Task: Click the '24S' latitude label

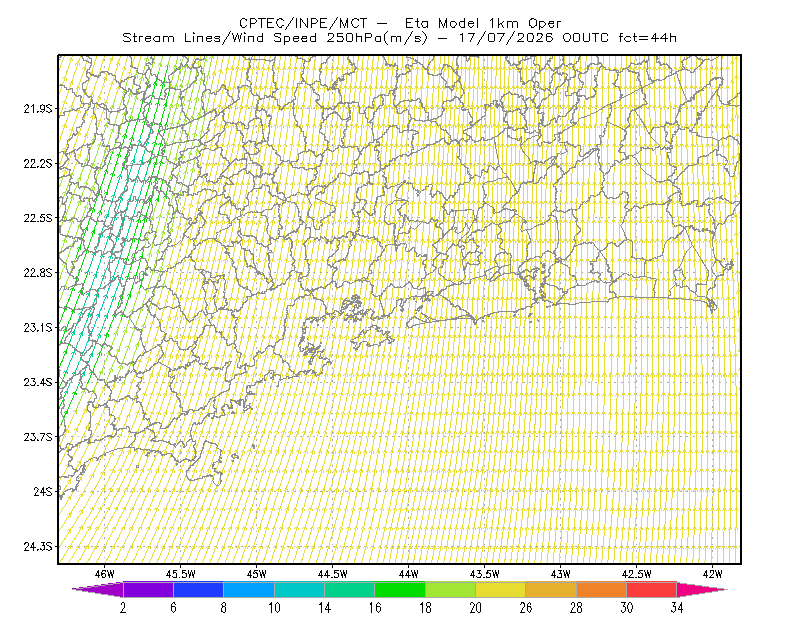Action: (43, 491)
